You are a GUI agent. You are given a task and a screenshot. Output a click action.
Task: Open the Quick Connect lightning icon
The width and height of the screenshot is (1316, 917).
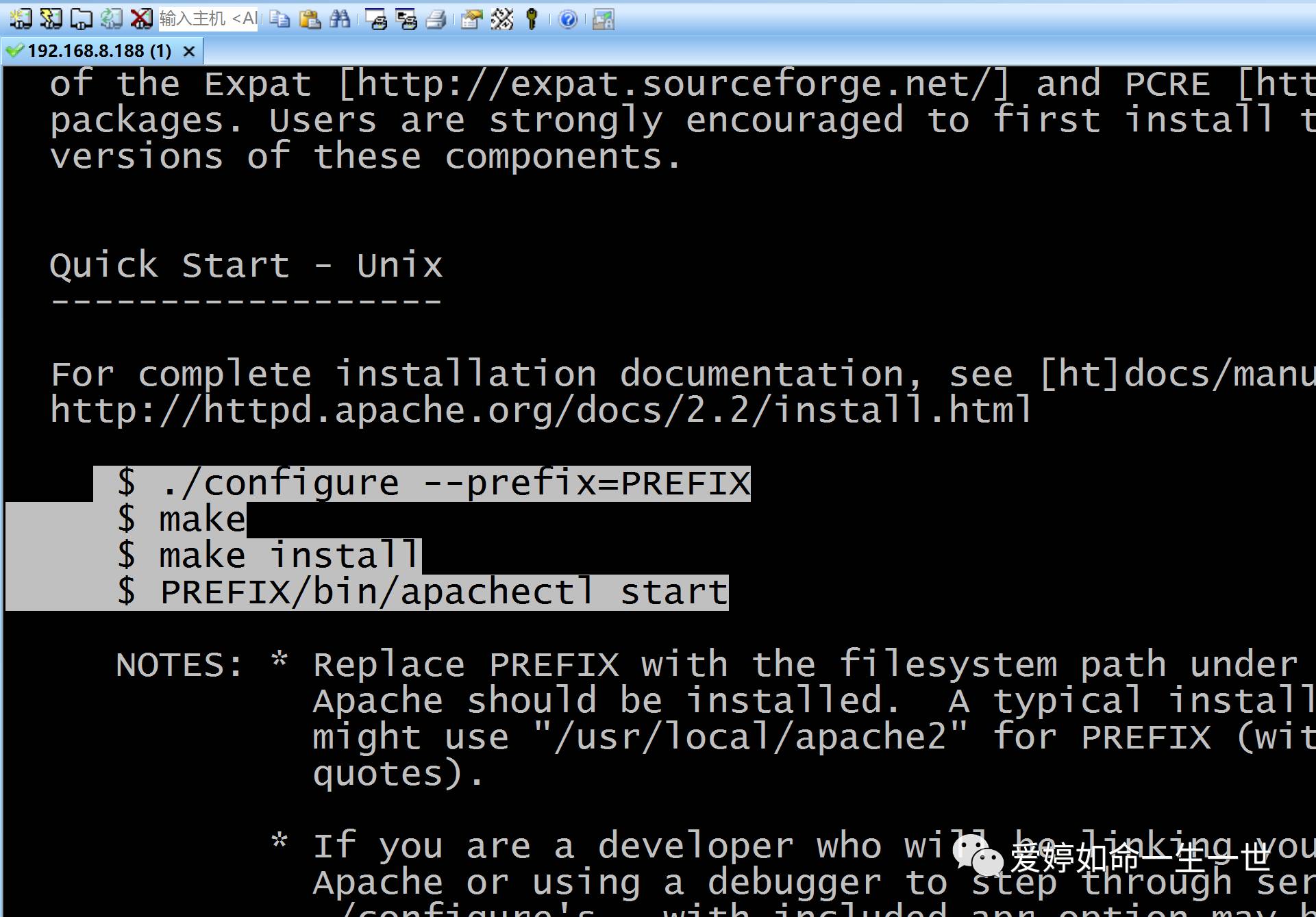click(51, 18)
